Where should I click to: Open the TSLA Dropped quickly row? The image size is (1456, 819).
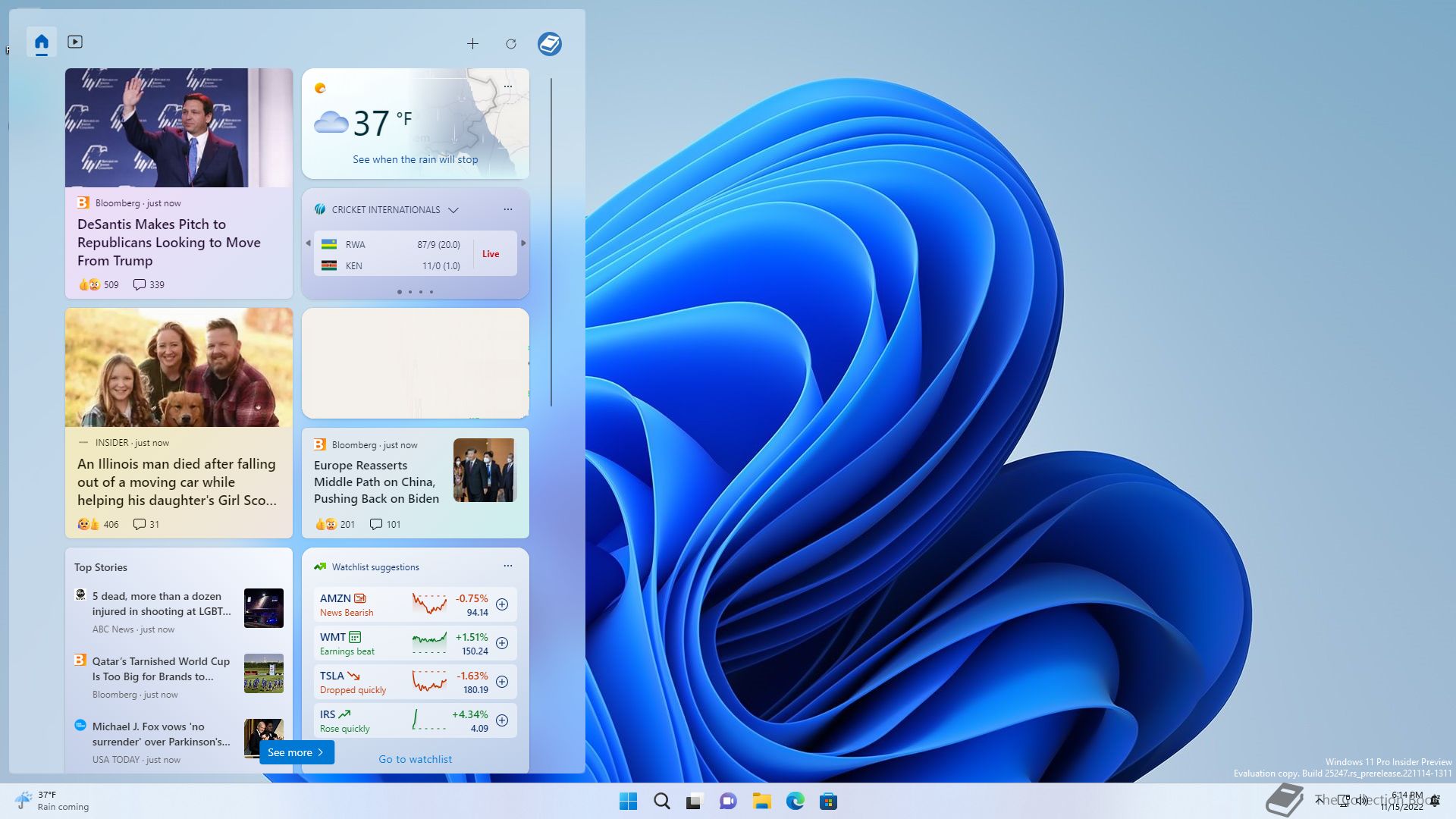[x=415, y=682]
